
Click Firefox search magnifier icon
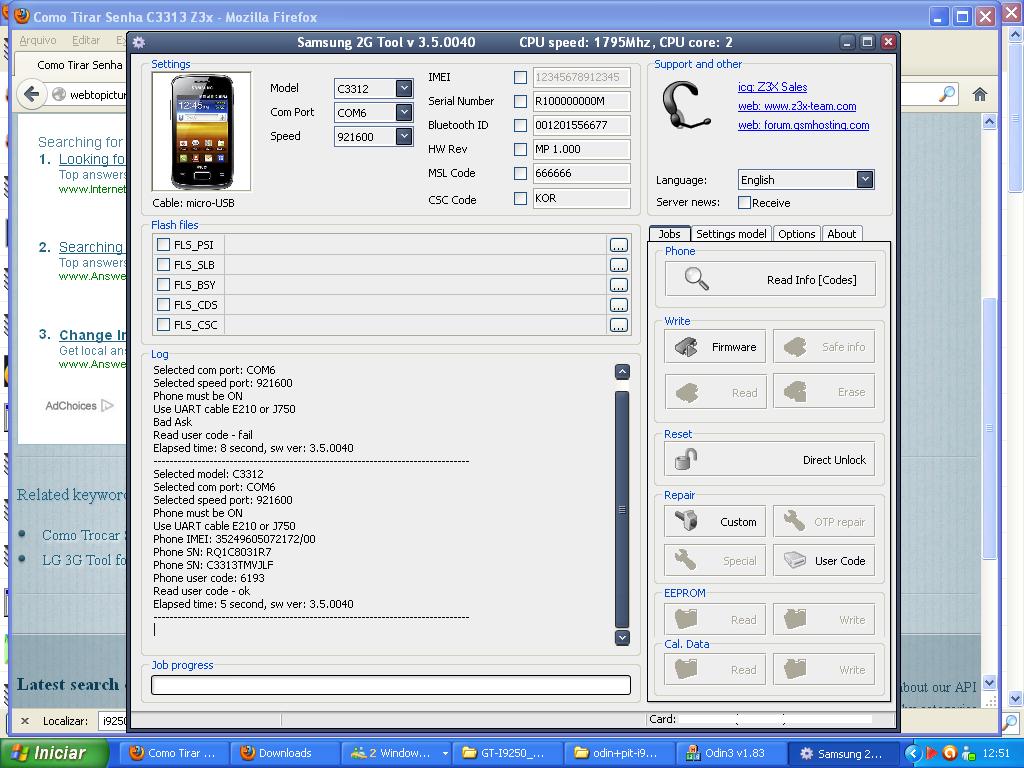click(946, 95)
